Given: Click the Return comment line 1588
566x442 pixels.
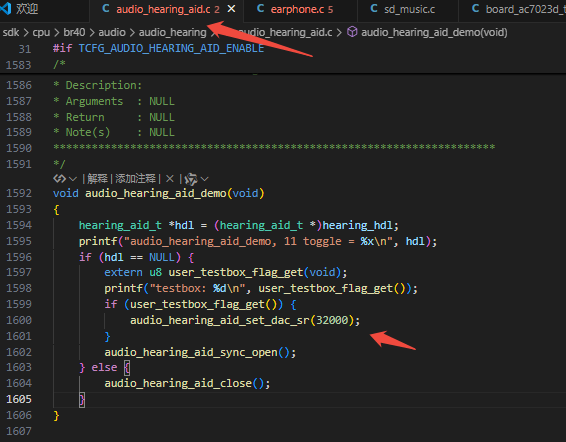Looking at the screenshot, I should click(114, 117).
